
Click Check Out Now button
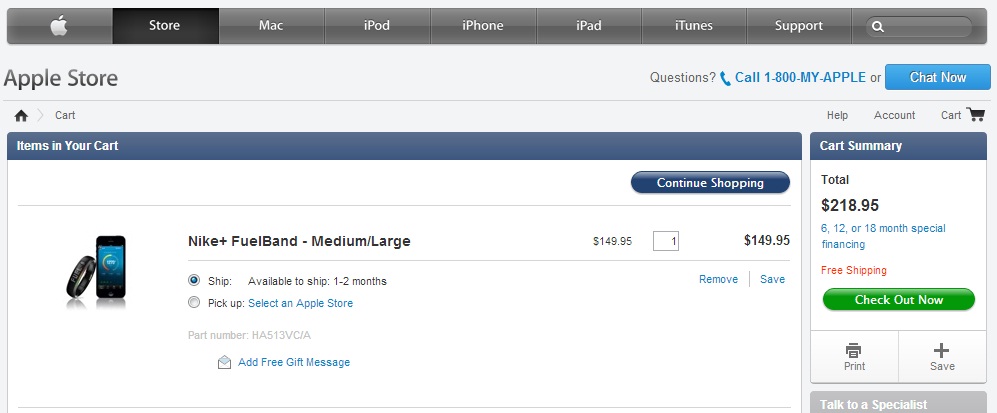[x=898, y=300]
